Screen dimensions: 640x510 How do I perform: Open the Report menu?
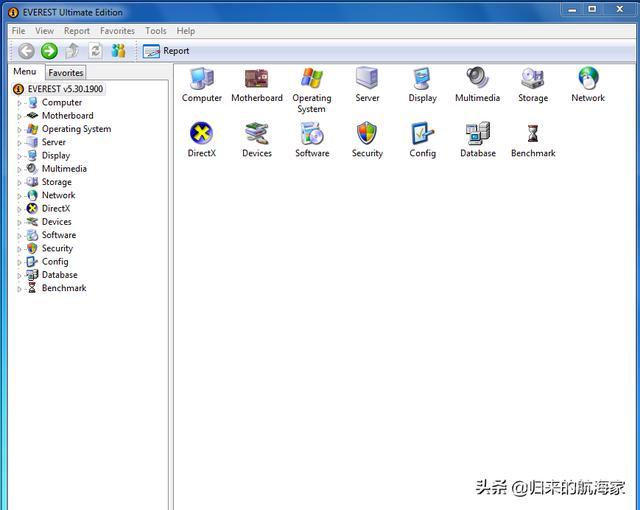coord(77,31)
